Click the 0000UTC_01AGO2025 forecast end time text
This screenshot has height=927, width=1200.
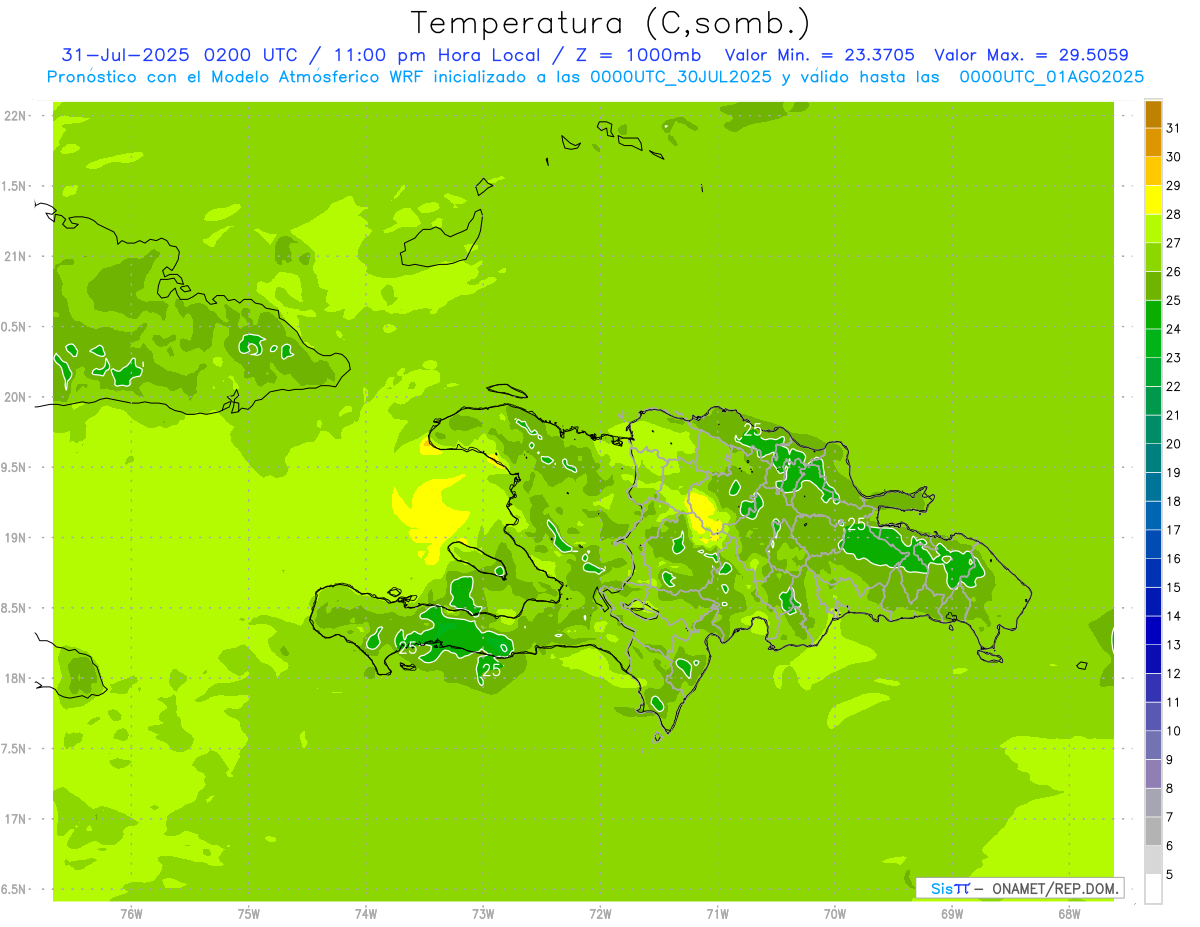[x=1051, y=77]
